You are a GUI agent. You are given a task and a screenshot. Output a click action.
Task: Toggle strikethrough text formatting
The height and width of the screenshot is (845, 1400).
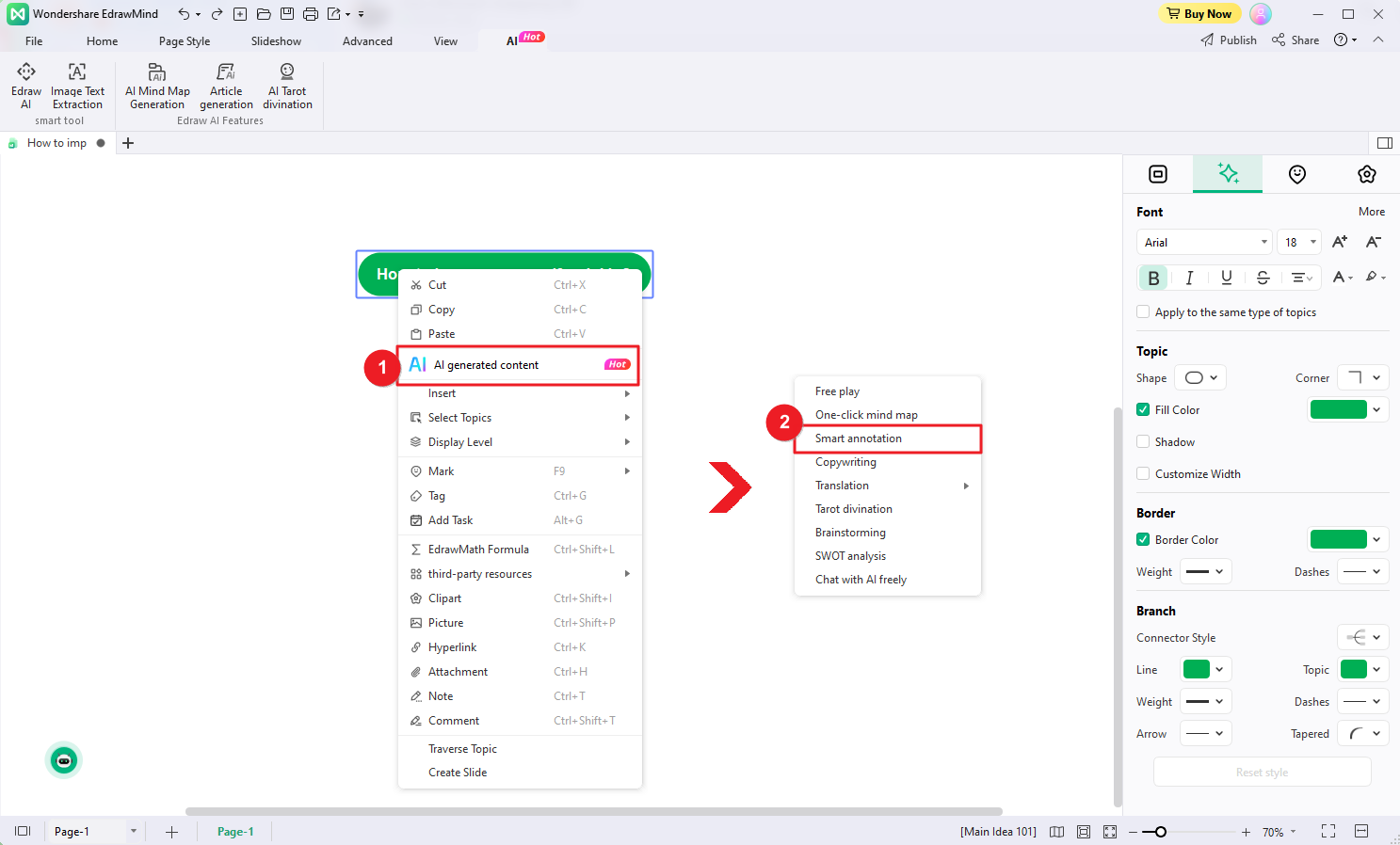click(1263, 278)
